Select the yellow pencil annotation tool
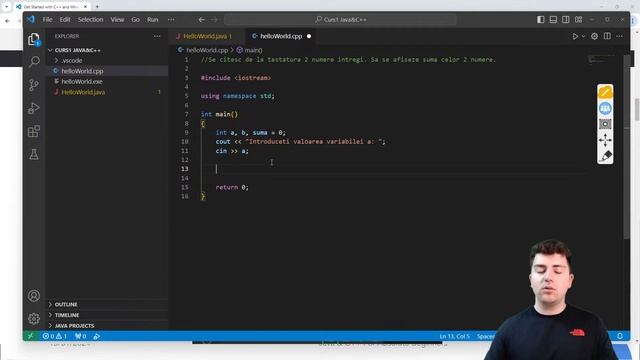640x360 pixels. click(605, 92)
